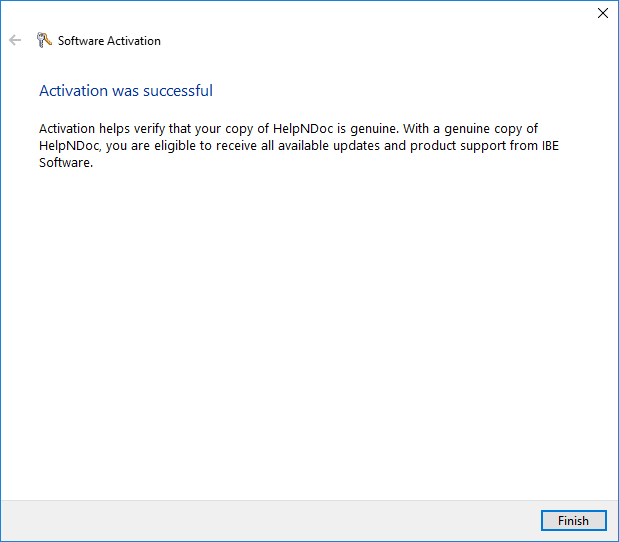Click the Finish button
The width and height of the screenshot is (619, 542).
pos(573,520)
